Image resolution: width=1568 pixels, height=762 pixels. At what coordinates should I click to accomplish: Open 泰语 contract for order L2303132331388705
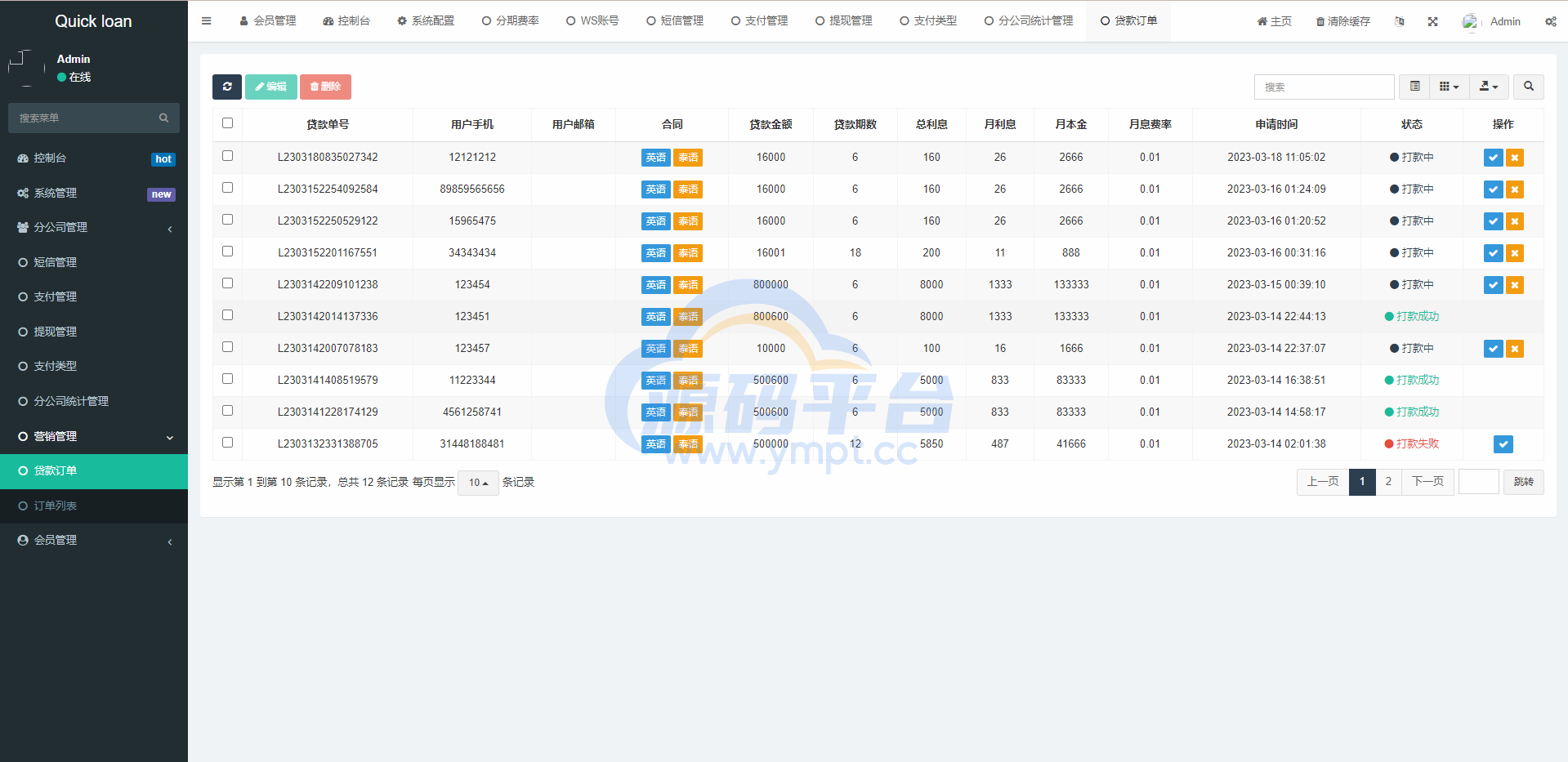pos(688,444)
